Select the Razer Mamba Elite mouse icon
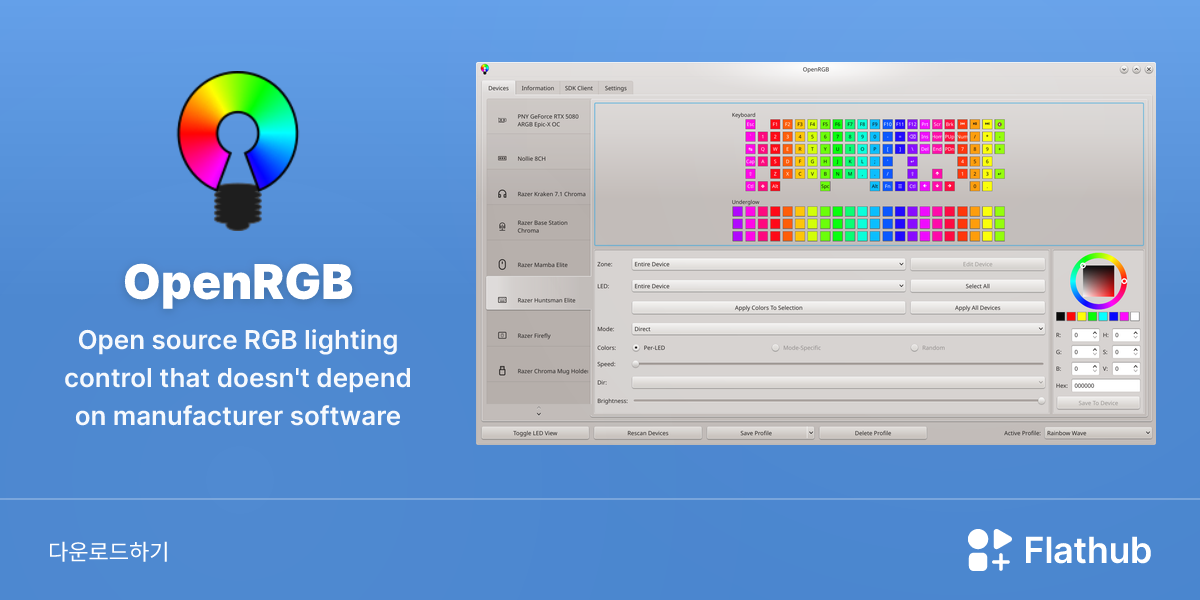 pyautogui.click(x=502, y=265)
